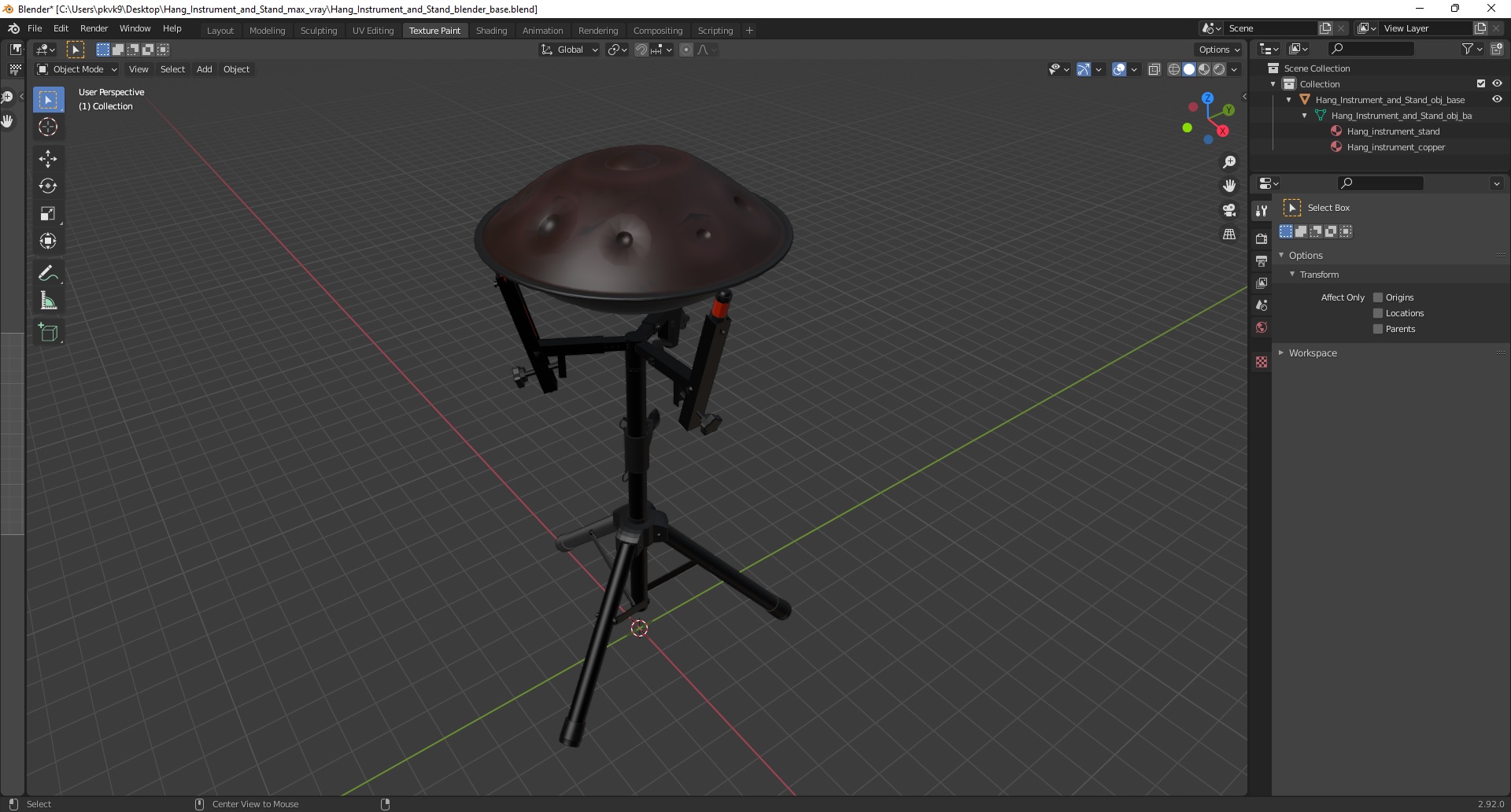This screenshot has height=812, width=1511.
Task: Open the Object Mode dropdown
Action: [77, 69]
